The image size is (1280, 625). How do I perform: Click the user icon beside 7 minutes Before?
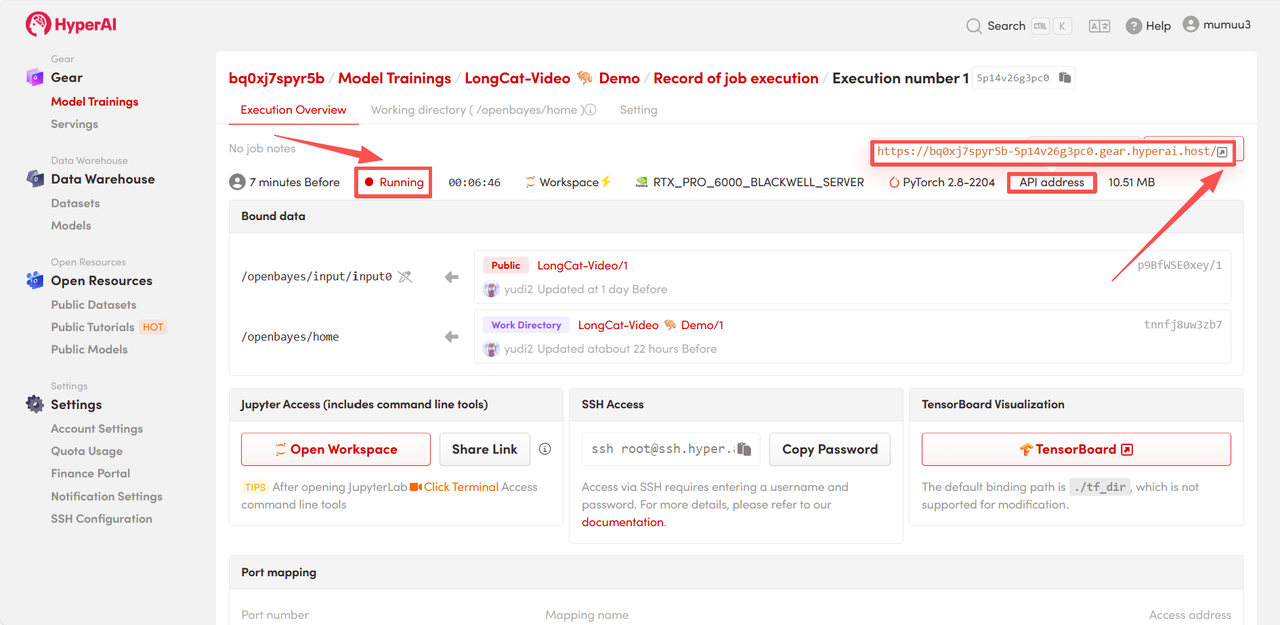pos(237,182)
